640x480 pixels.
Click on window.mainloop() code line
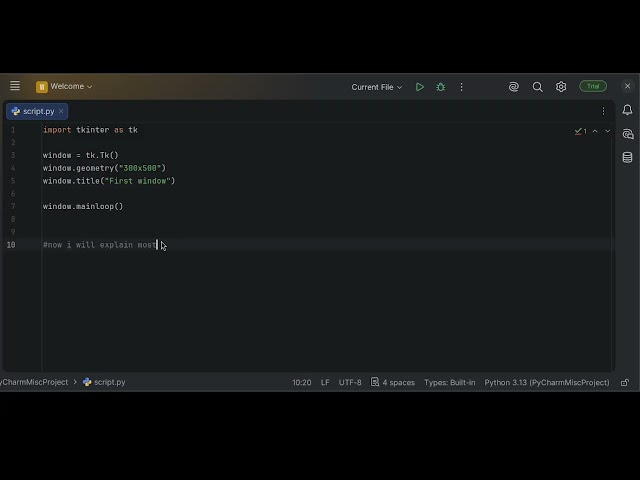(x=83, y=207)
